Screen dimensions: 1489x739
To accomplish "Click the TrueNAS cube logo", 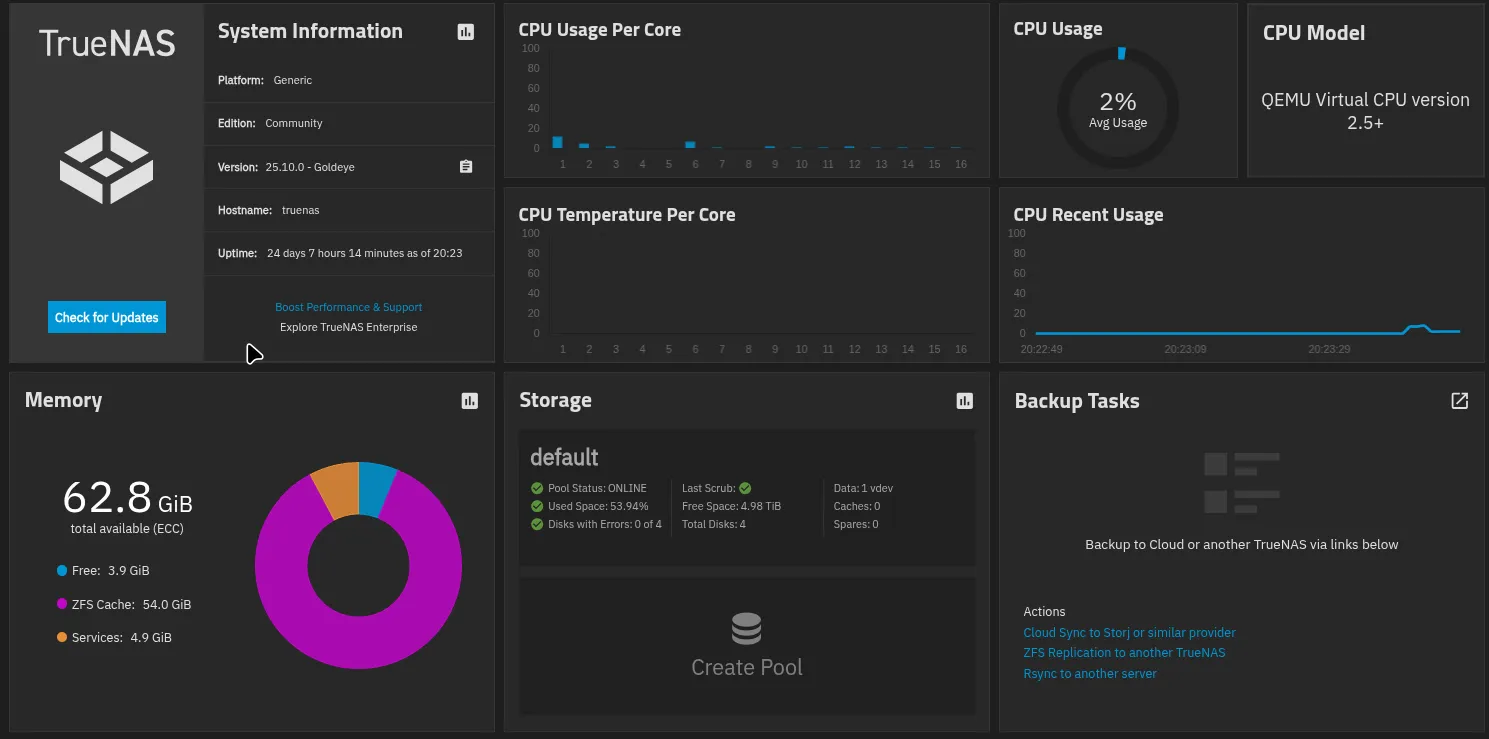I will 106,167.
